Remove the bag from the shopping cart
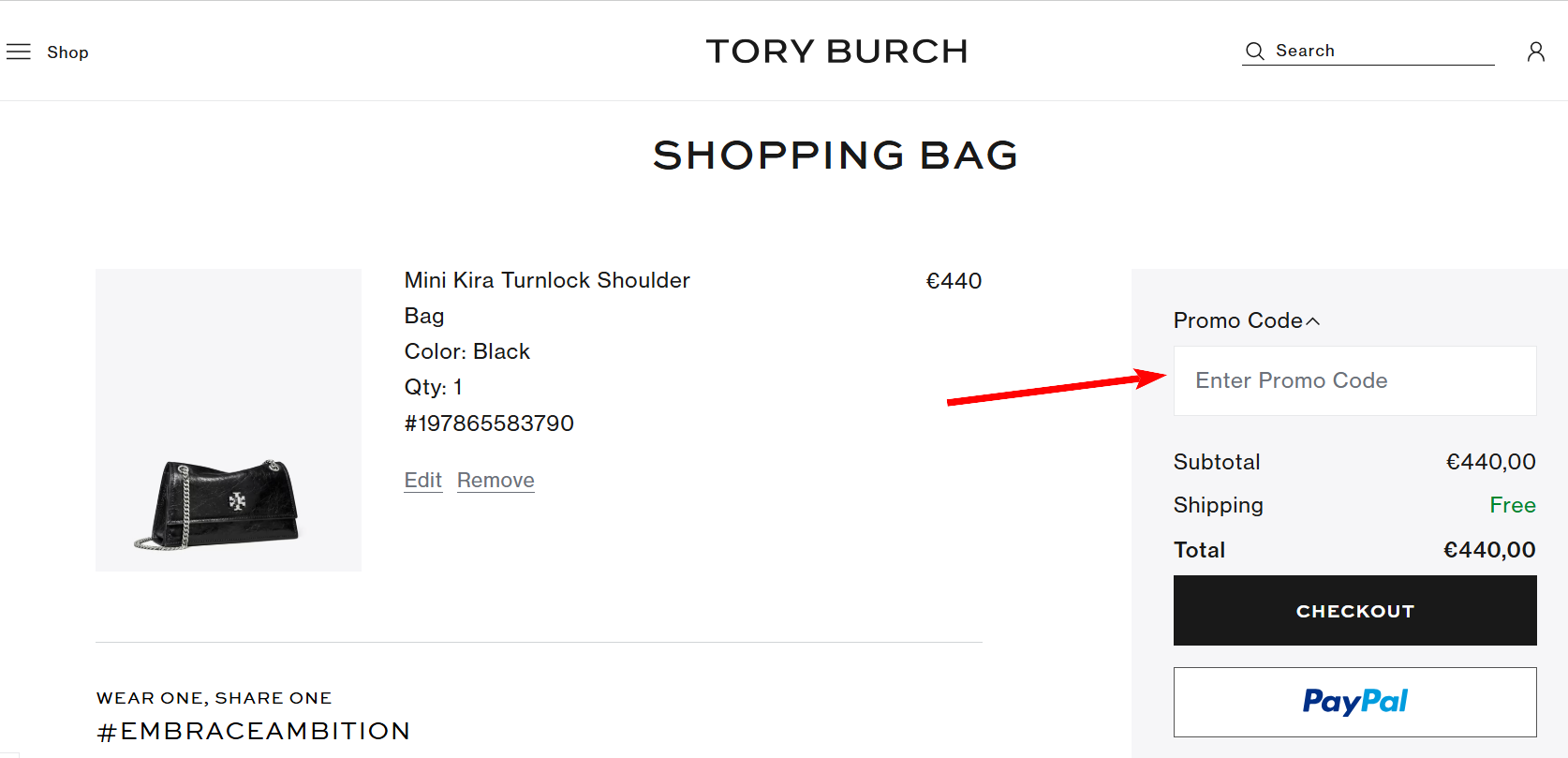This screenshot has width=1568, height=758. (x=496, y=480)
